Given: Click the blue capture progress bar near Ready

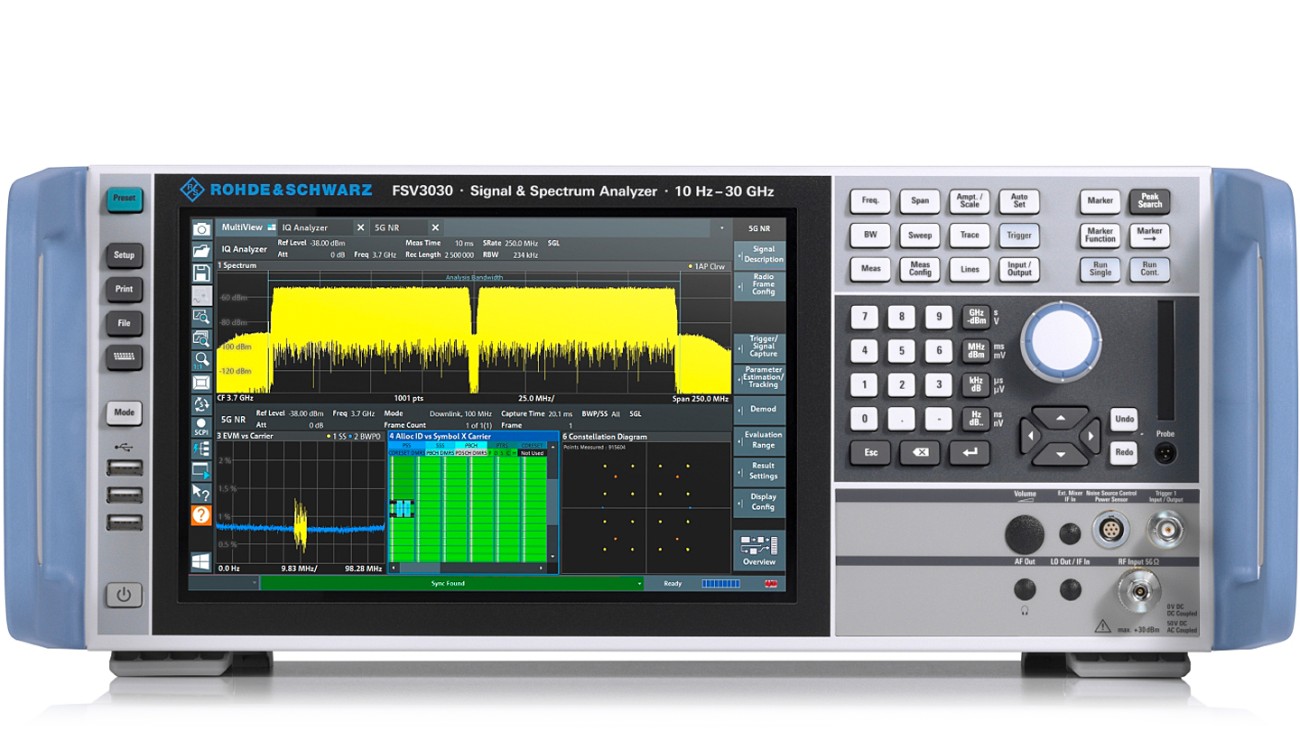Looking at the screenshot, I should pyautogui.click(x=719, y=581).
